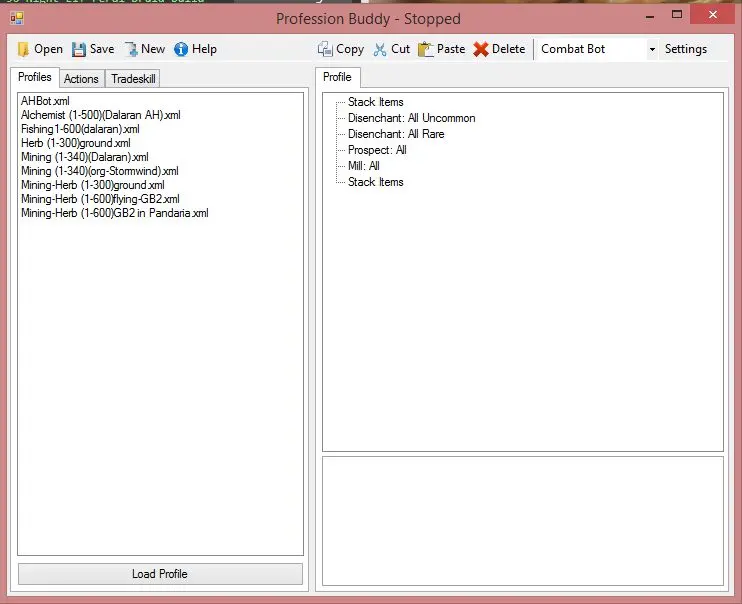
Task: Click the New profile icon
Action: pyautogui.click(x=131, y=49)
